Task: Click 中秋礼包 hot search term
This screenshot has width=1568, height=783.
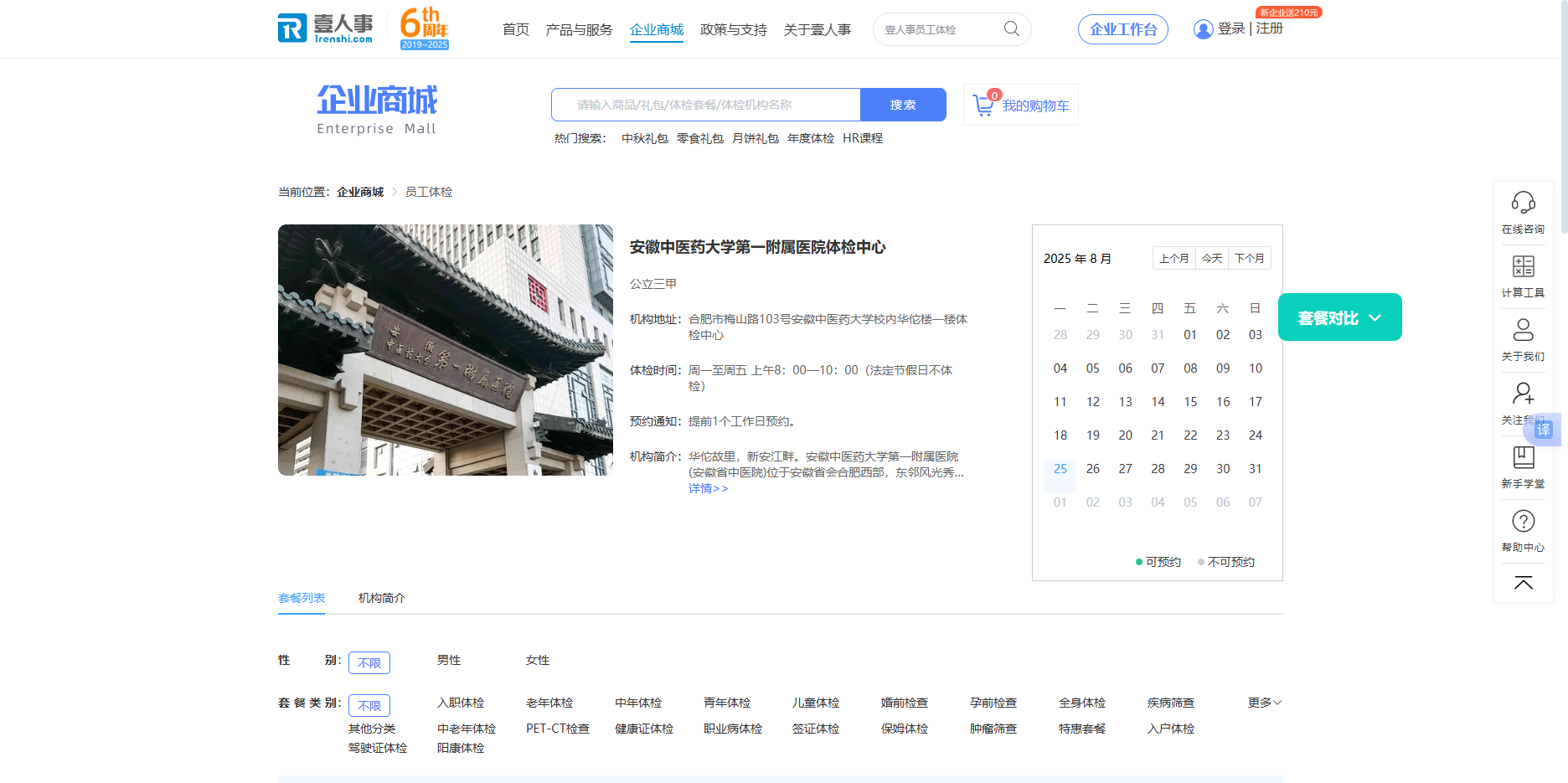Action: tap(645, 138)
